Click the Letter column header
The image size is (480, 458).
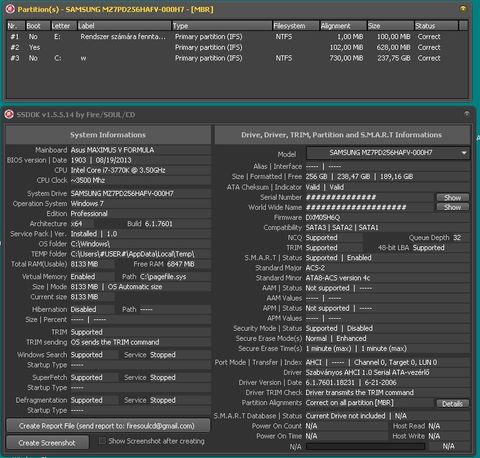[63, 26]
